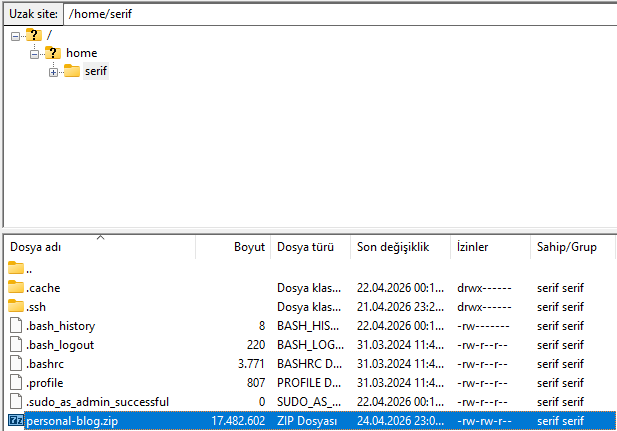Click size 220 of .bash_logout

coord(256,345)
